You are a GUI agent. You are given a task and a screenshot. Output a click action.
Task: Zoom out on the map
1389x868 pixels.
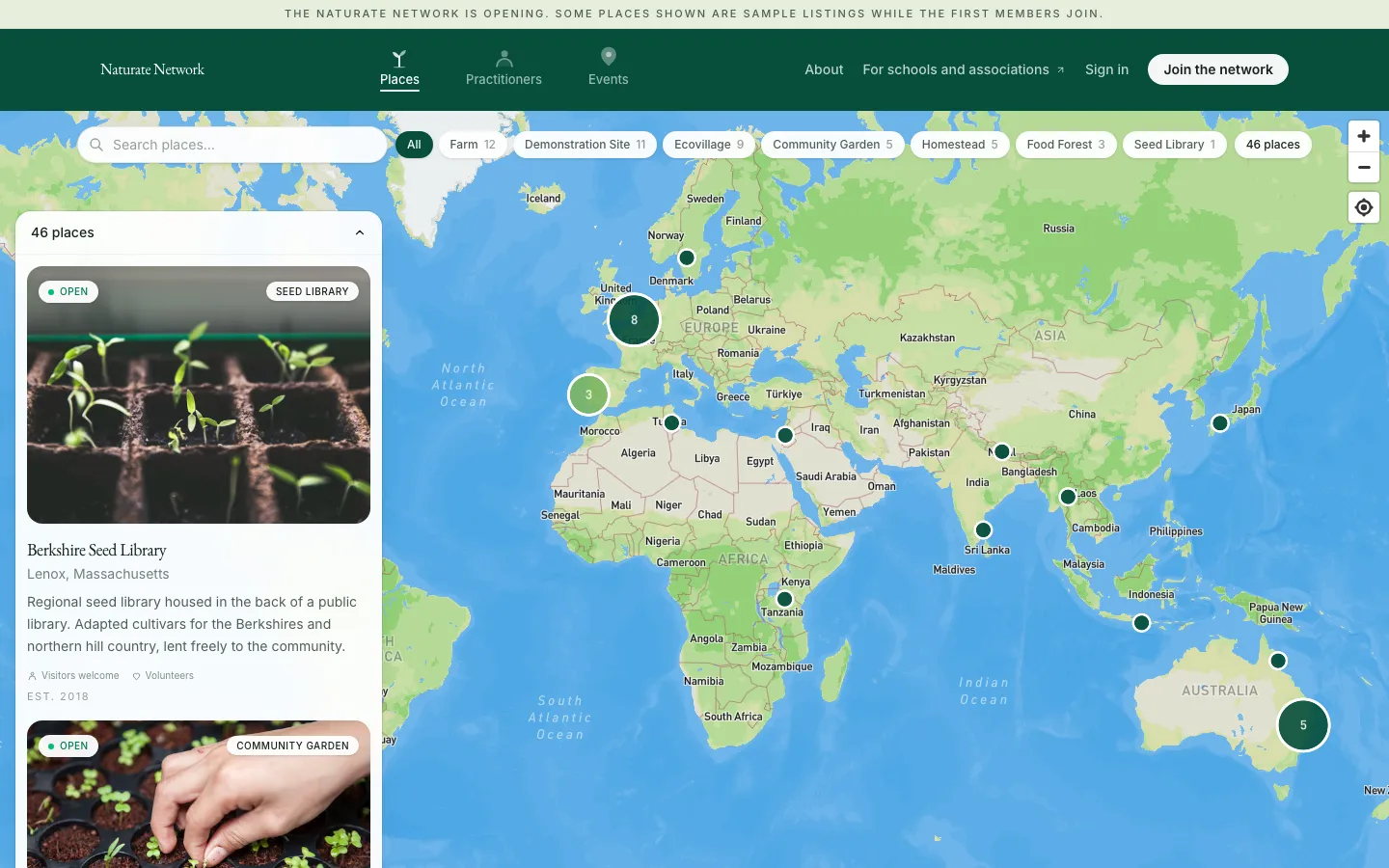(x=1364, y=167)
